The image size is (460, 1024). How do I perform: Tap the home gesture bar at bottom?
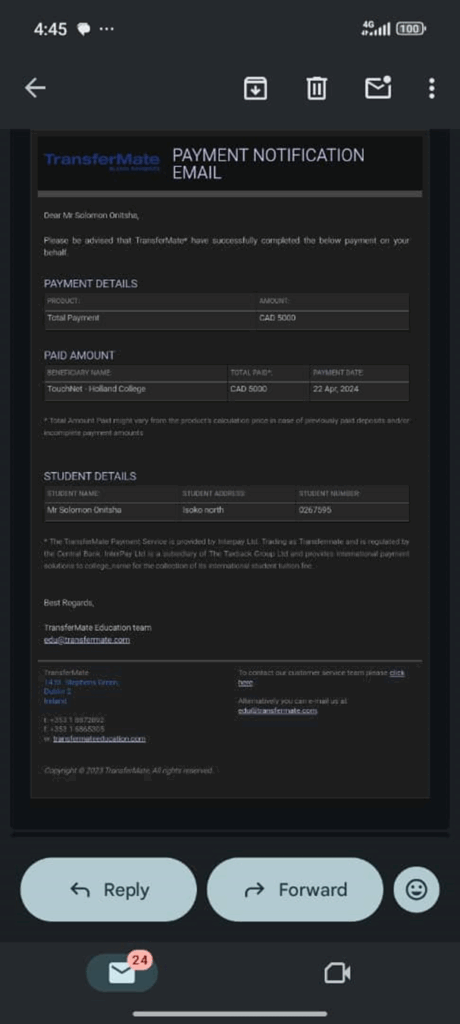coord(230,1014)
